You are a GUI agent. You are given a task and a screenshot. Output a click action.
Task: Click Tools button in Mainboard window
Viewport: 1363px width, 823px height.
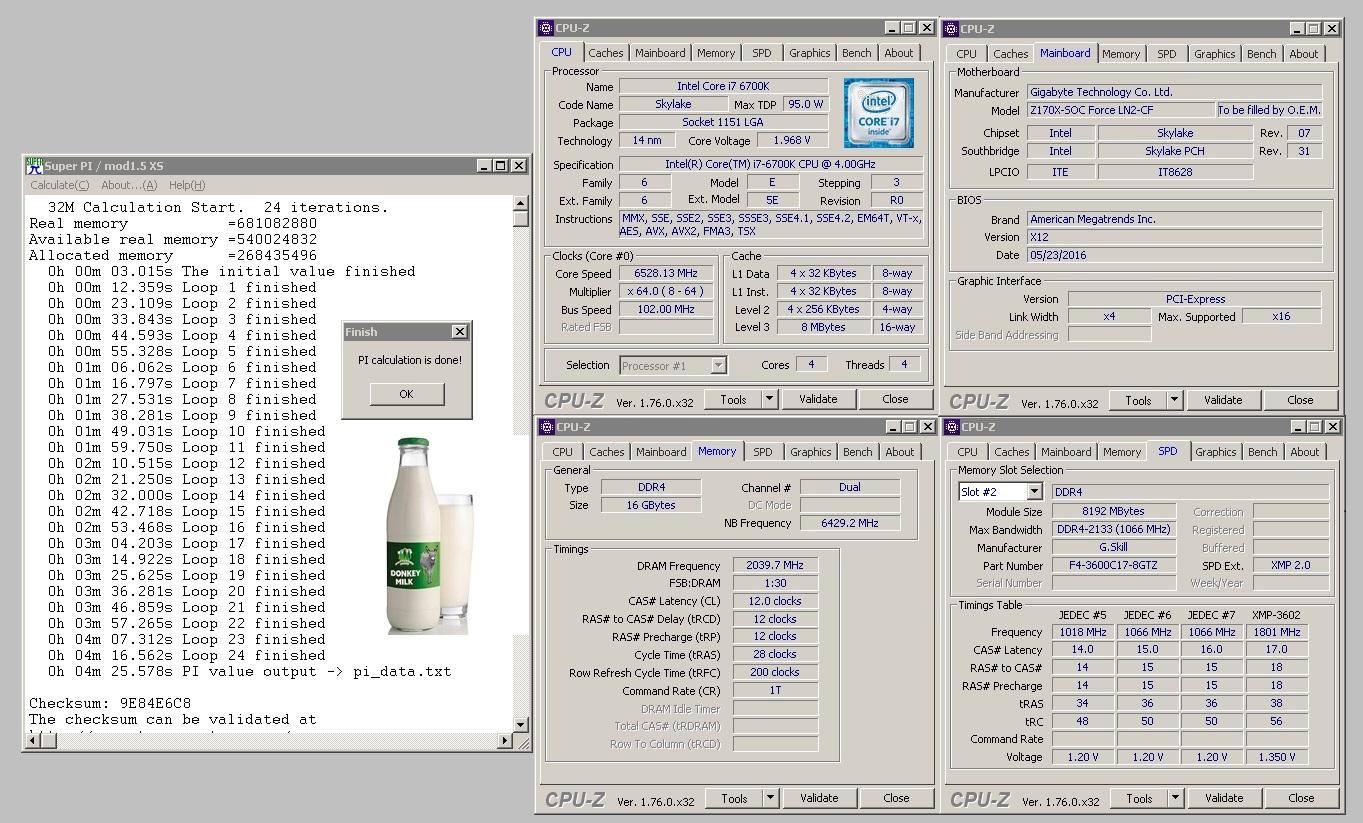[x=1138, y=400]
